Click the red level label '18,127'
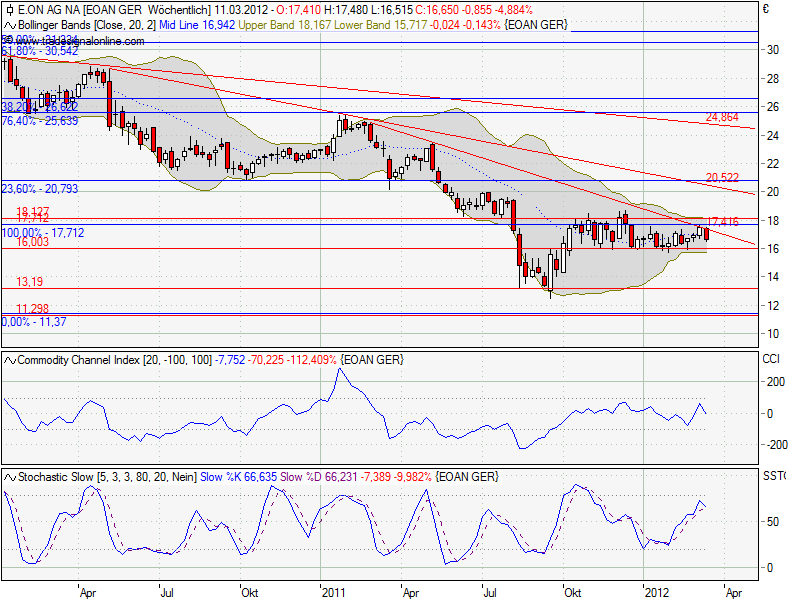Image resolution: width=800 pixels, height=600 pixels. tap(33, 211)
